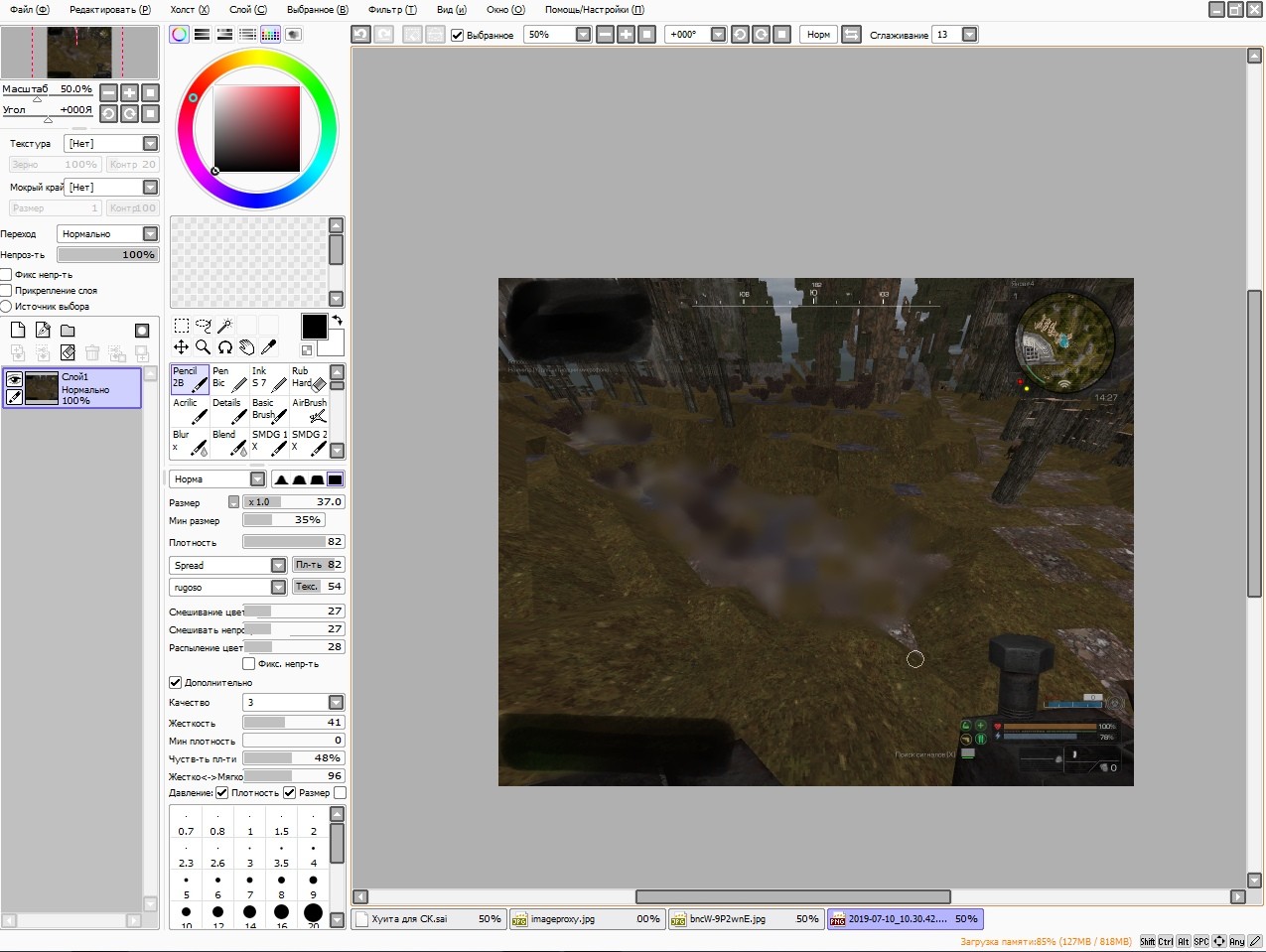1266x952 pixels.
Task: Open the Файл menu
Action: coord(30,9)
